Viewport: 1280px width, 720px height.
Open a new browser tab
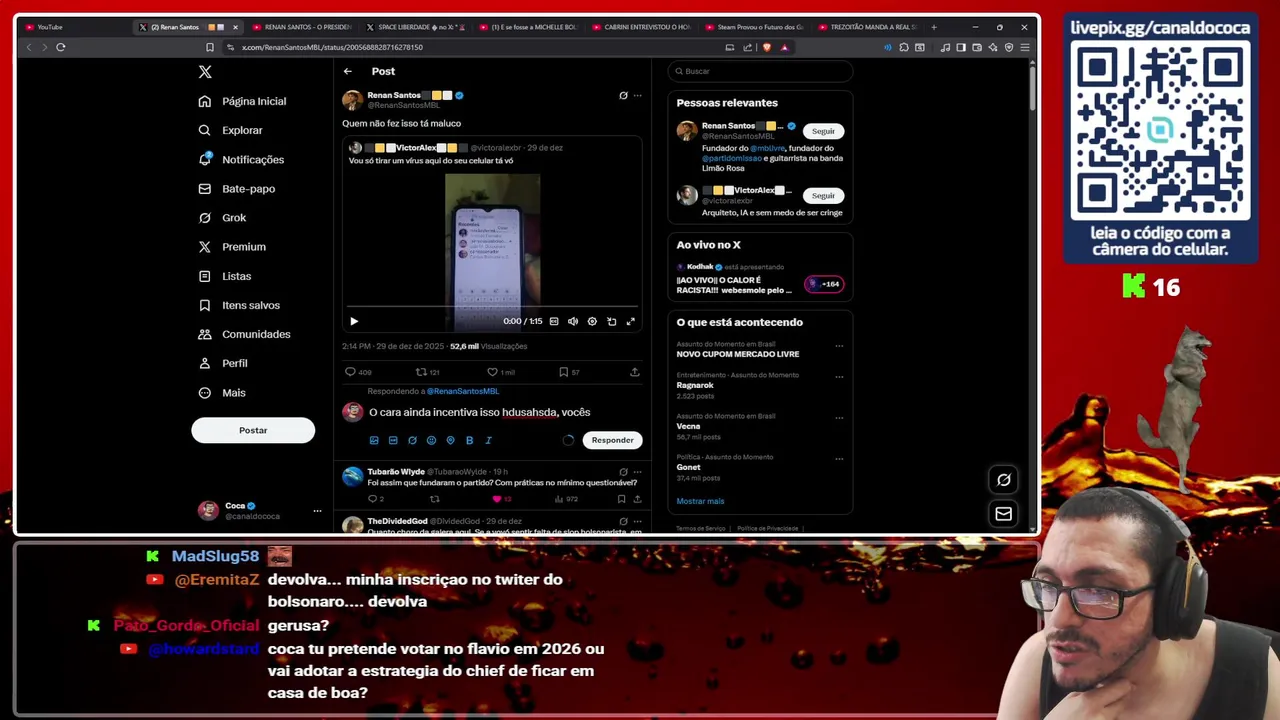pyautogui.click(x=934, y=27)
